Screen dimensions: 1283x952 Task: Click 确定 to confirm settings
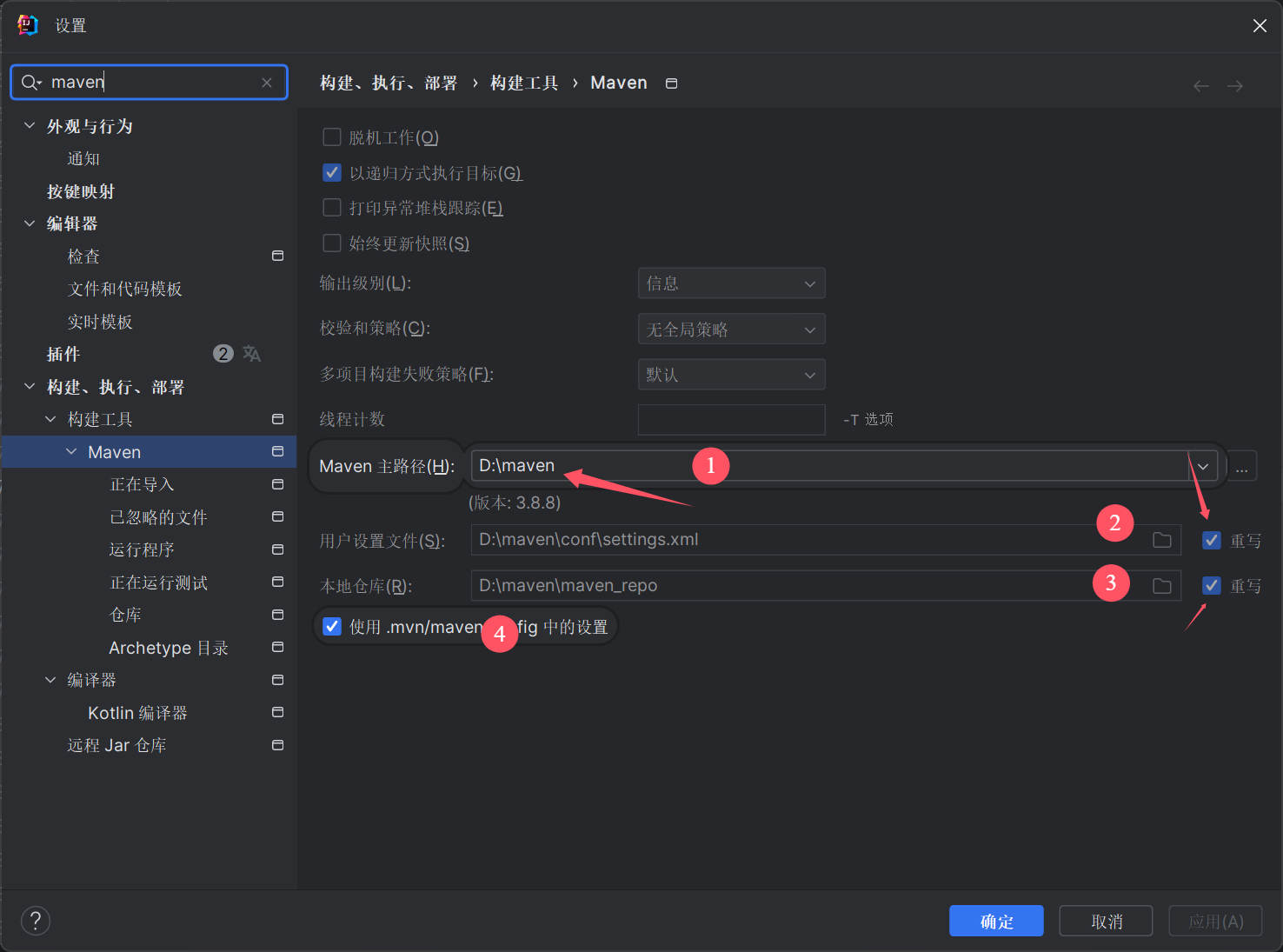pos(996,921)
